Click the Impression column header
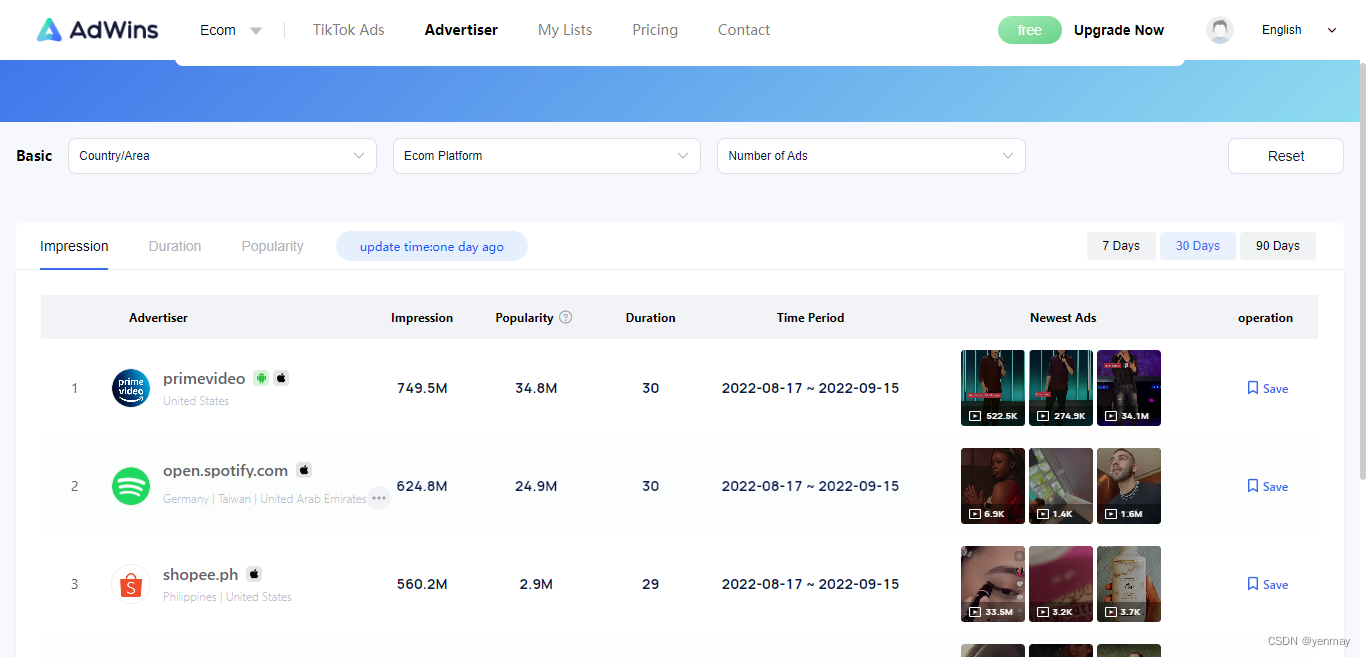This screenshot has width=1366, height=657. pos(422,318)
